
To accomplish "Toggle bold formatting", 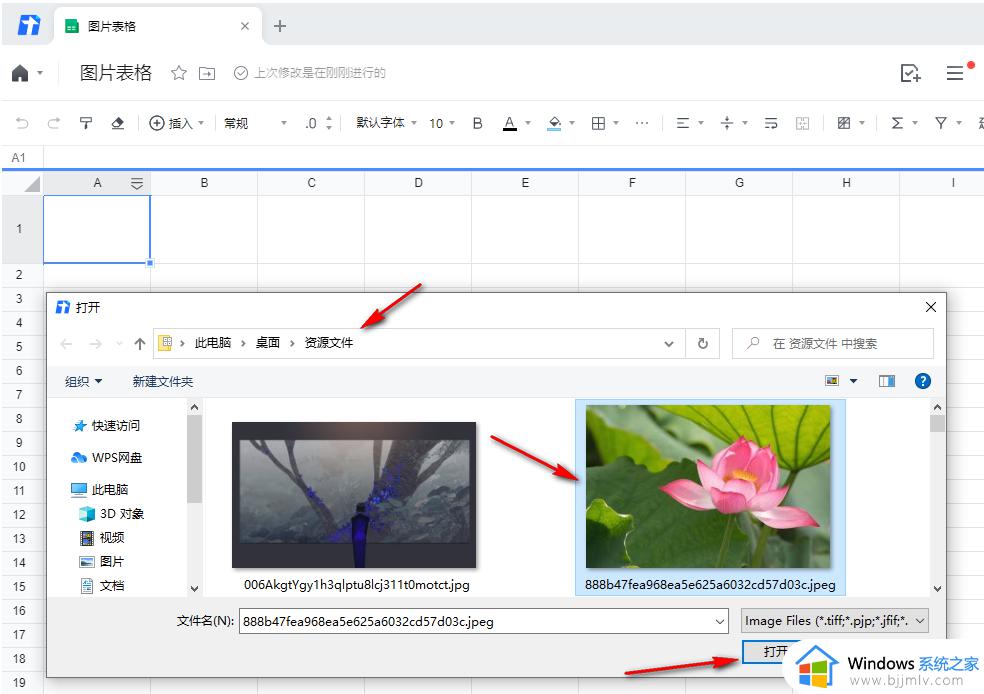I will click(478, 123).
